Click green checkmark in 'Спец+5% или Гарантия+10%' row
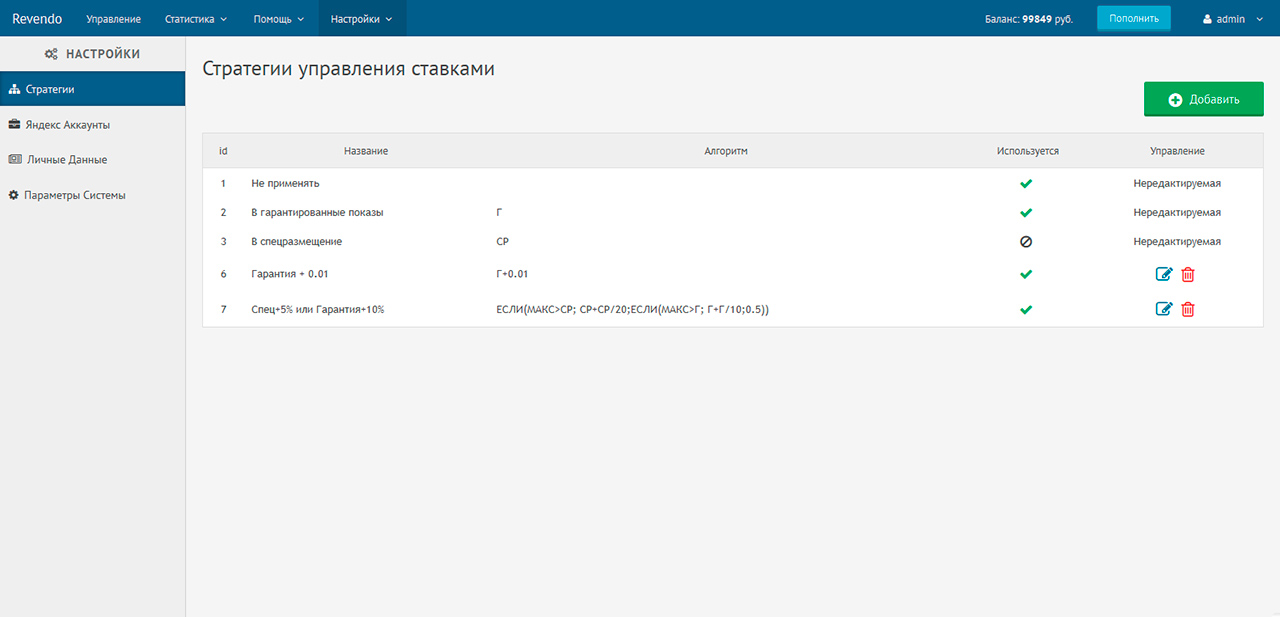This screenshot has height=617, width=1280. pos(1026,310)
